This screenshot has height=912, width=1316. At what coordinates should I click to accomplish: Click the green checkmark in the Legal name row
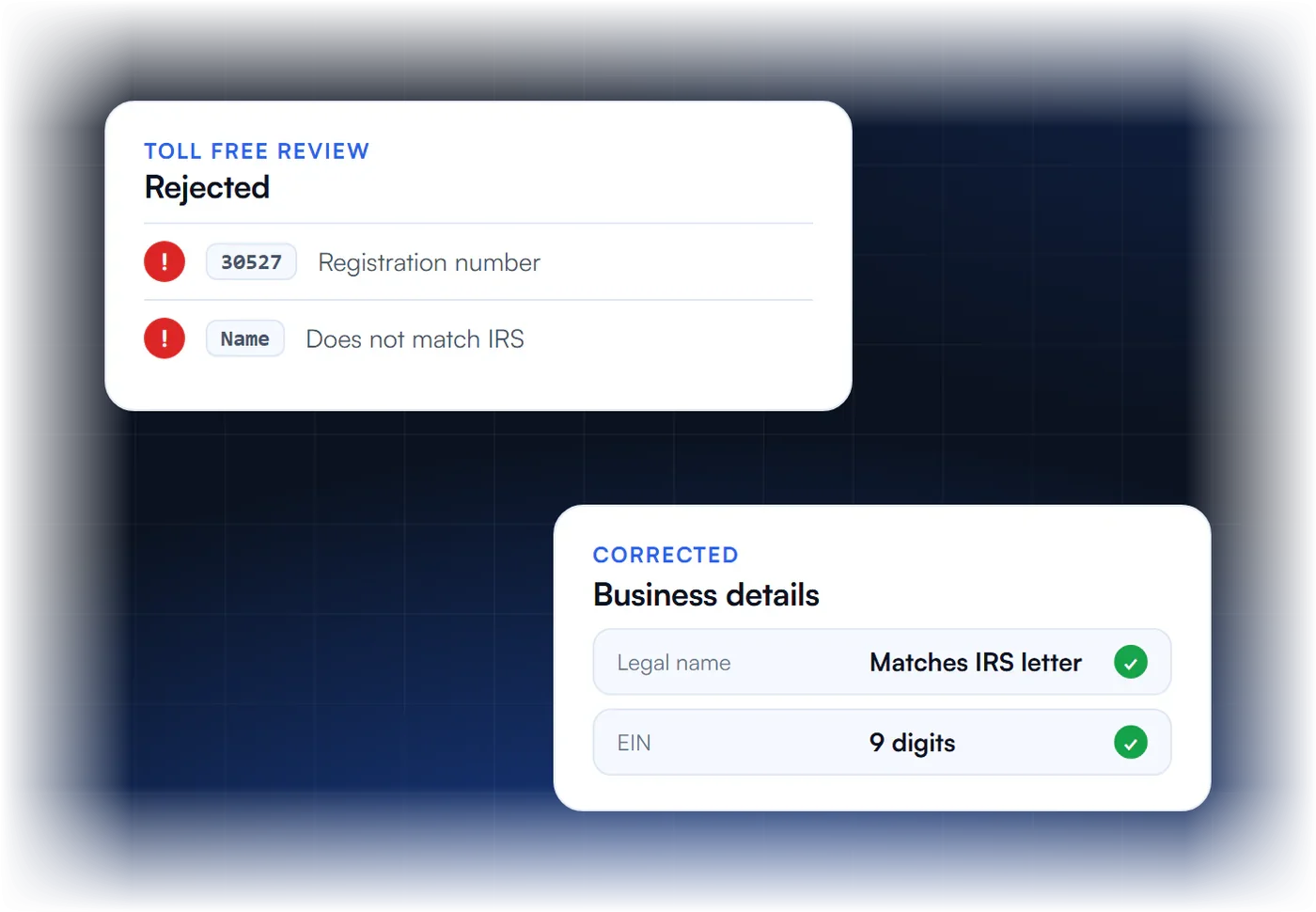(x=1131, y=662)
